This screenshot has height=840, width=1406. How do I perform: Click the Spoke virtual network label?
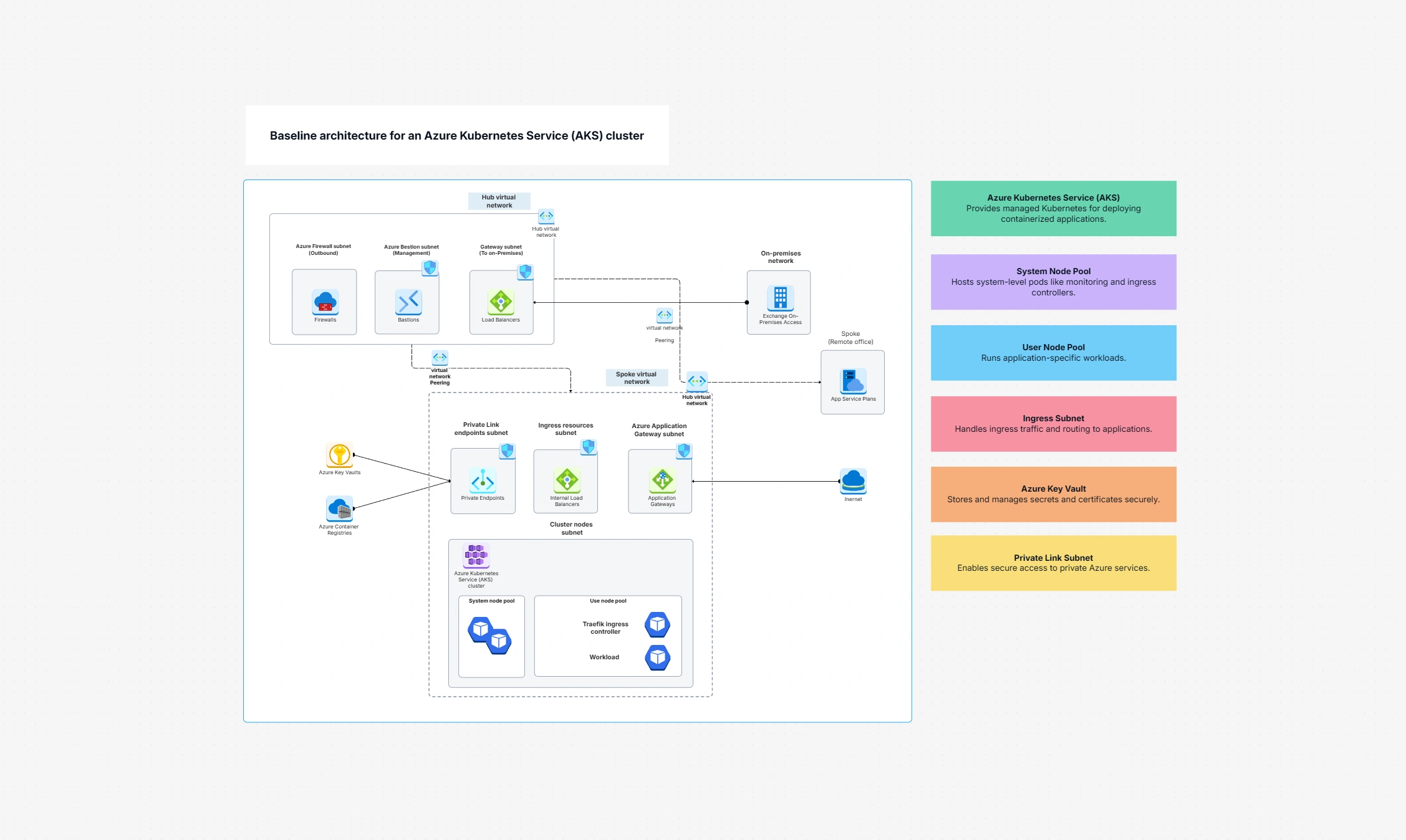click(x=636, y=377)
